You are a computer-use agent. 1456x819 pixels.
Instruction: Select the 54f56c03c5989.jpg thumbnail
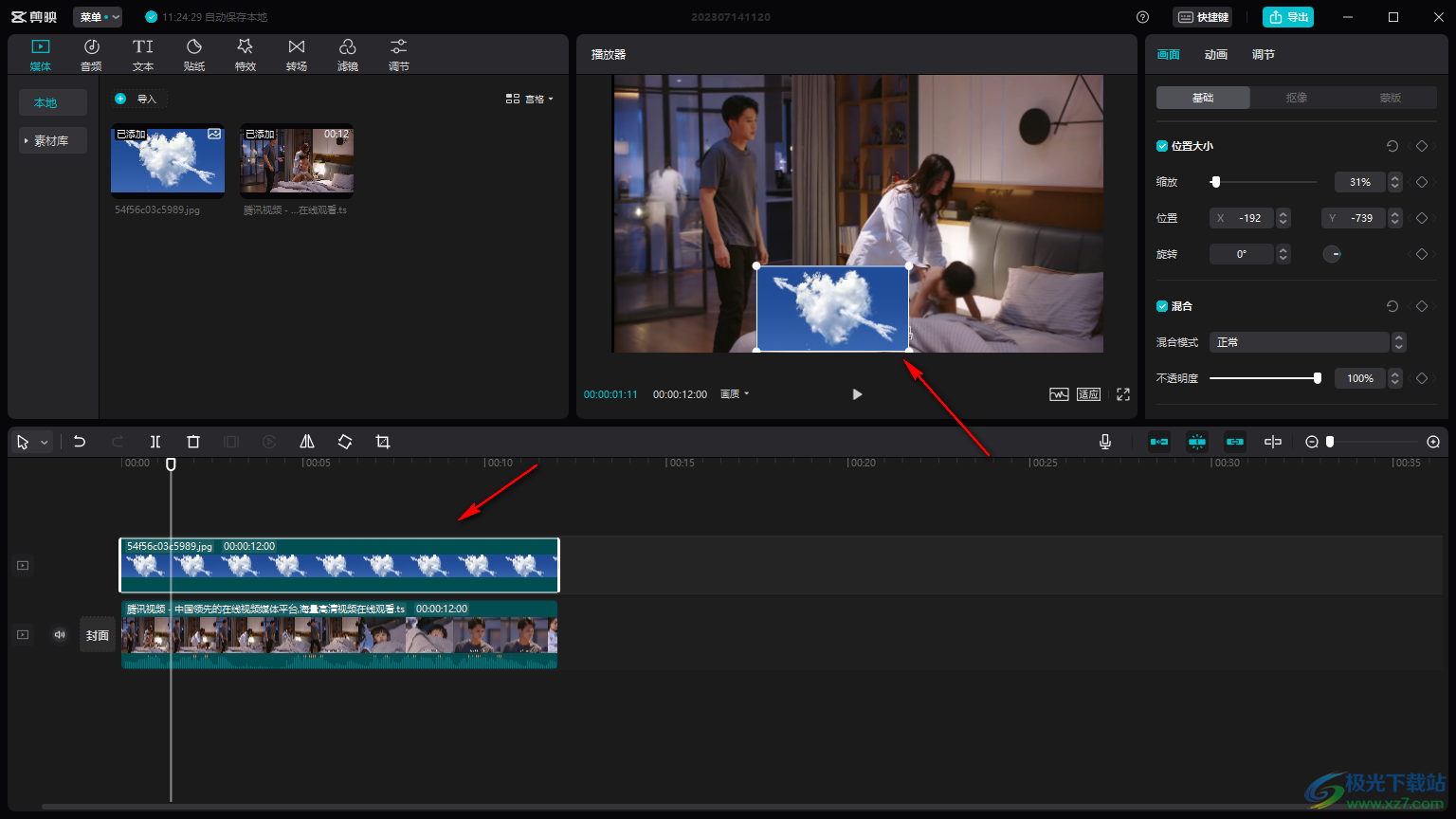click(168, 161)
